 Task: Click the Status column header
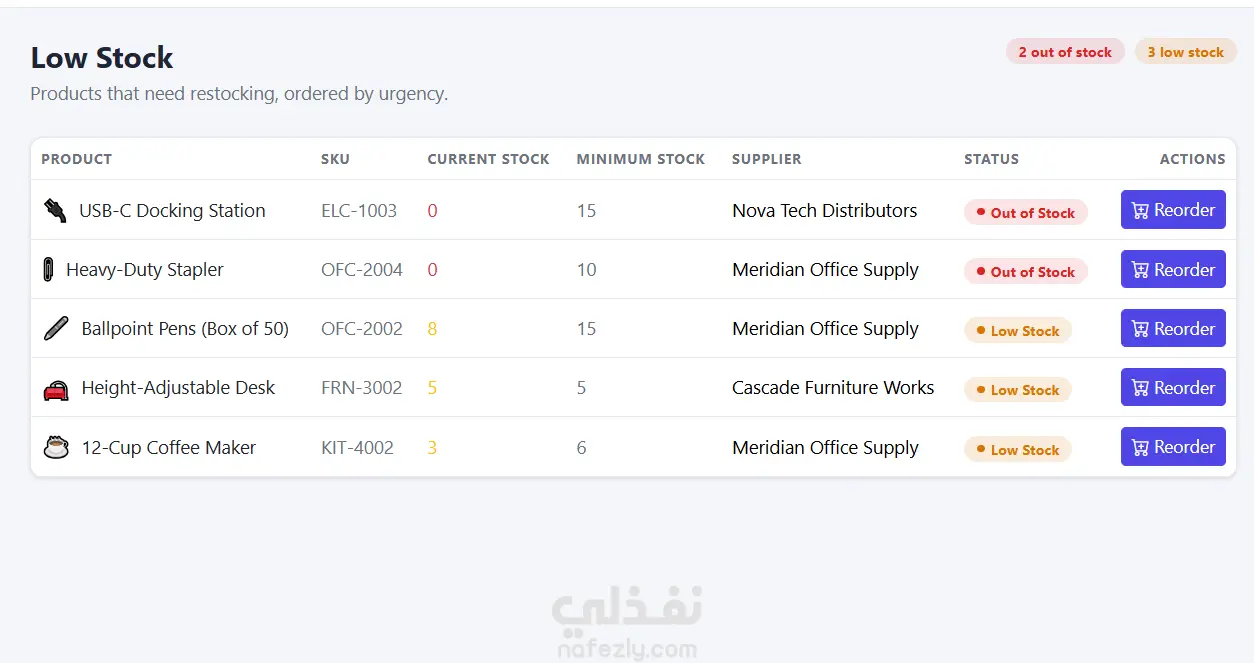991,159
